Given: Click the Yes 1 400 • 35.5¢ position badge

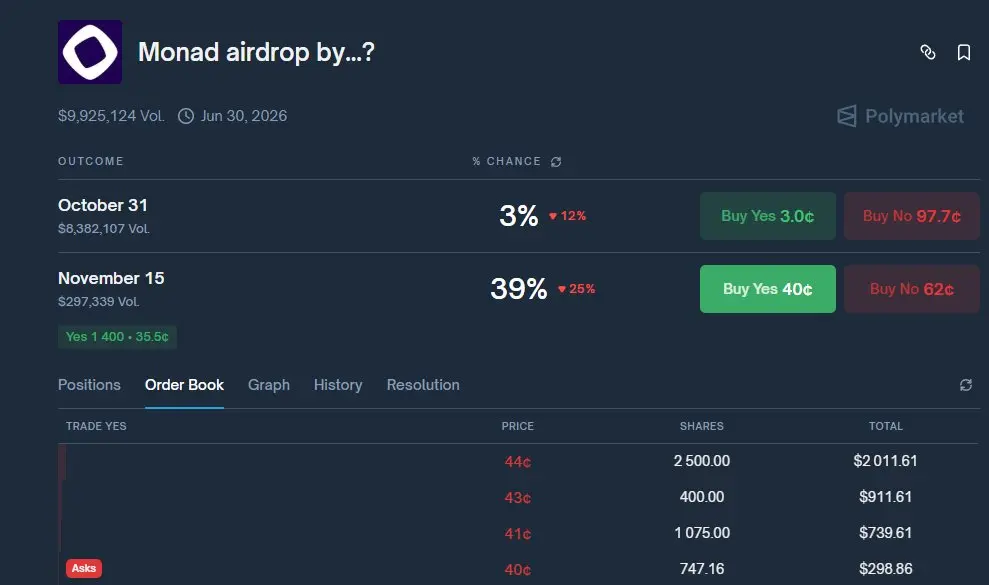Looking at the screenshot, I should click(x=117, y=337).
